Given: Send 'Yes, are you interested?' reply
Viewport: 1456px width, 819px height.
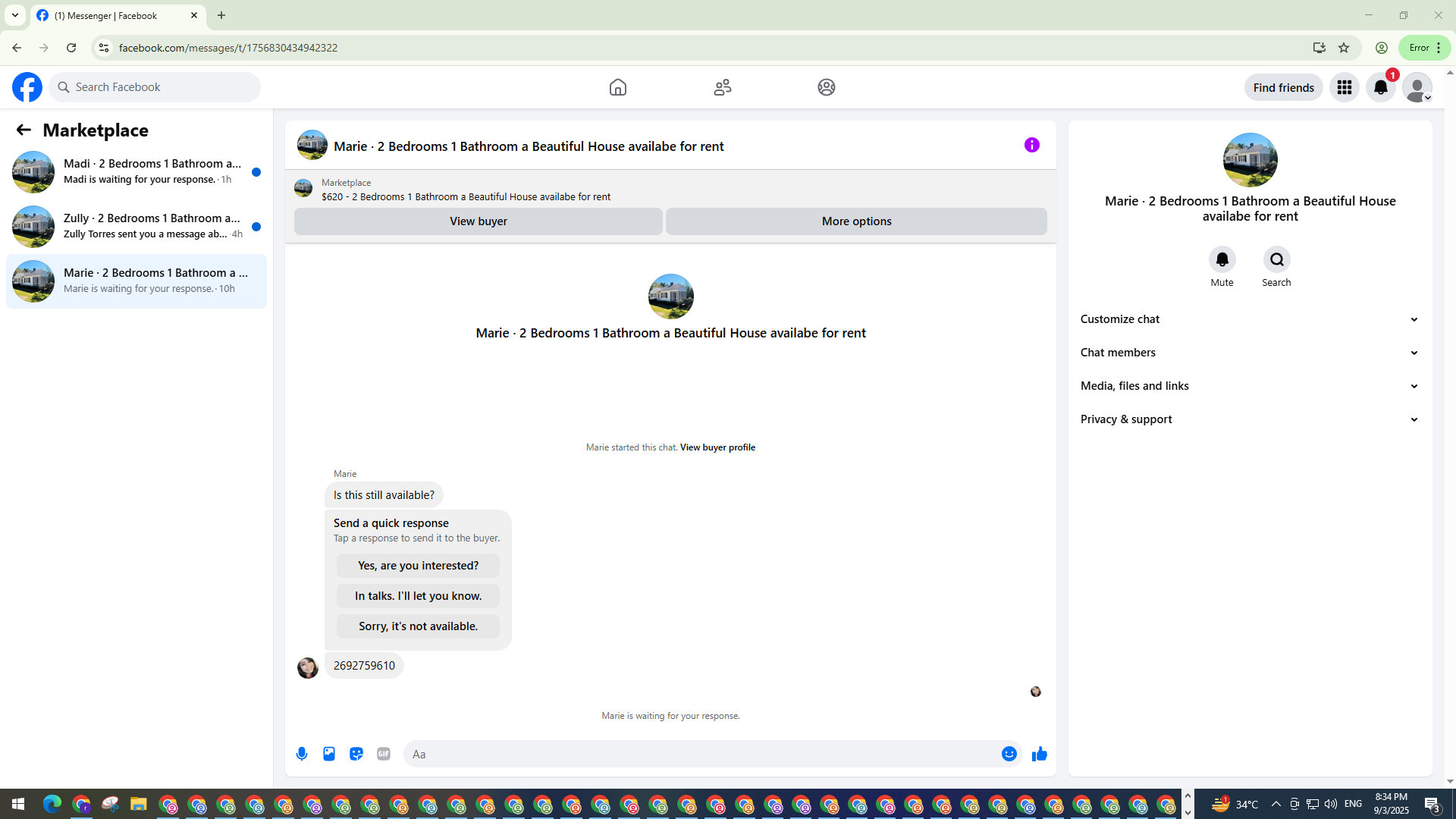Looking at the screenshot, I should pyautogui.click(x=418, y=566).
